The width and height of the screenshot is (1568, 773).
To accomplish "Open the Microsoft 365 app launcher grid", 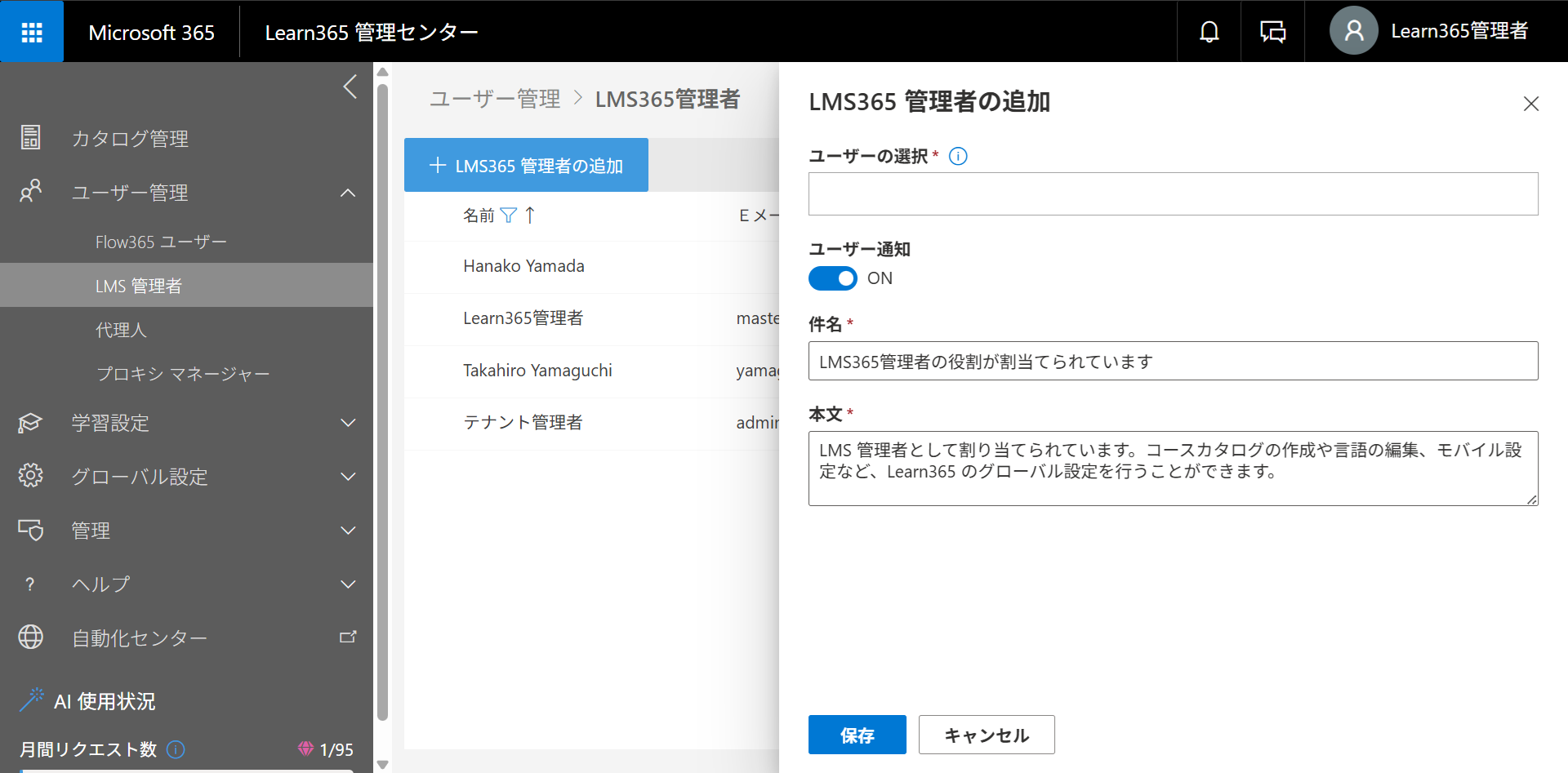I will pos(32,32).
